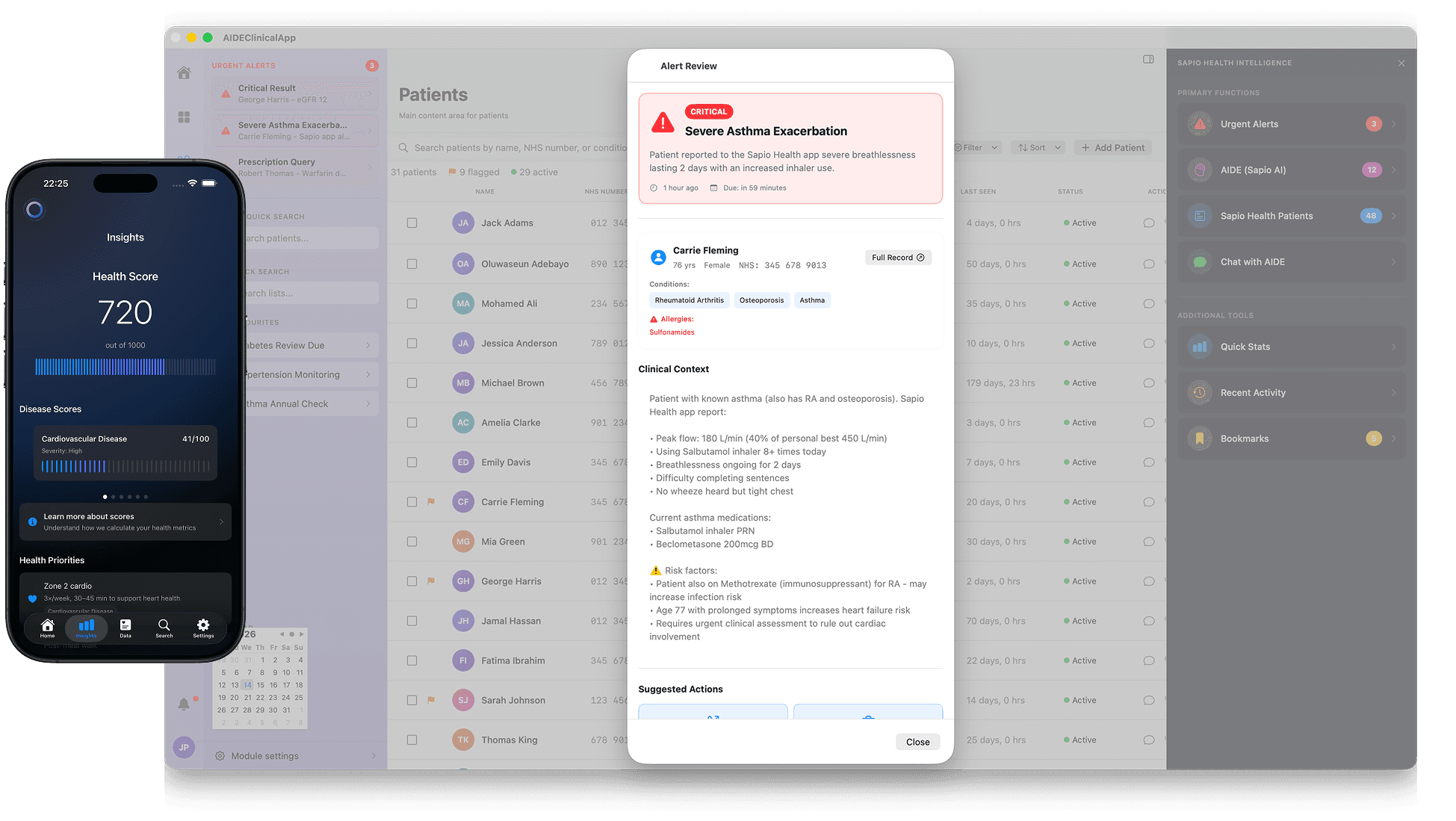Click the Full Record button
Screen dimensions: 1456x821
[x=898, y=258]
